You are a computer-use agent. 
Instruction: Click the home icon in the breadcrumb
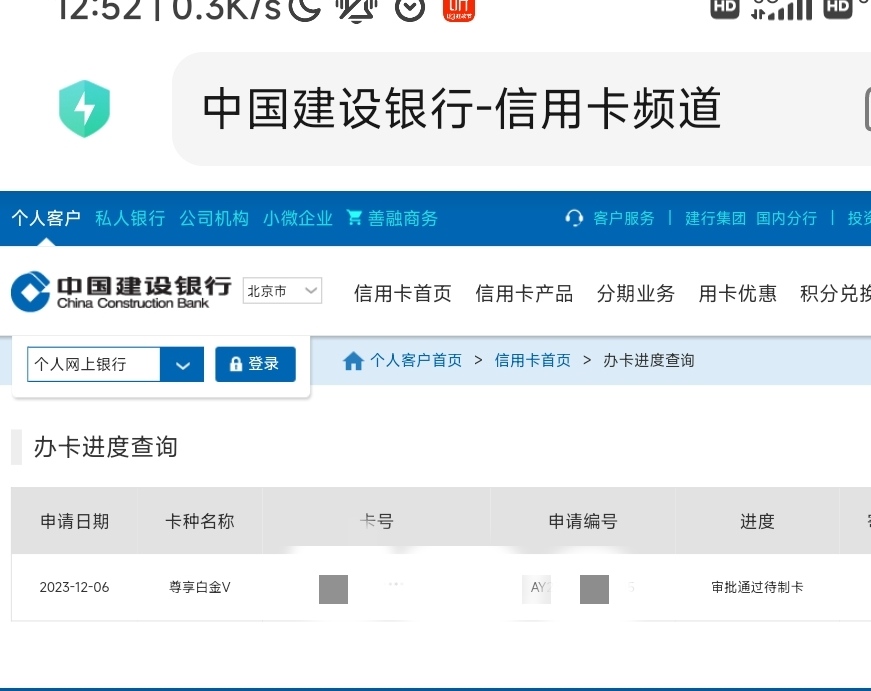(x=353, y=361)
